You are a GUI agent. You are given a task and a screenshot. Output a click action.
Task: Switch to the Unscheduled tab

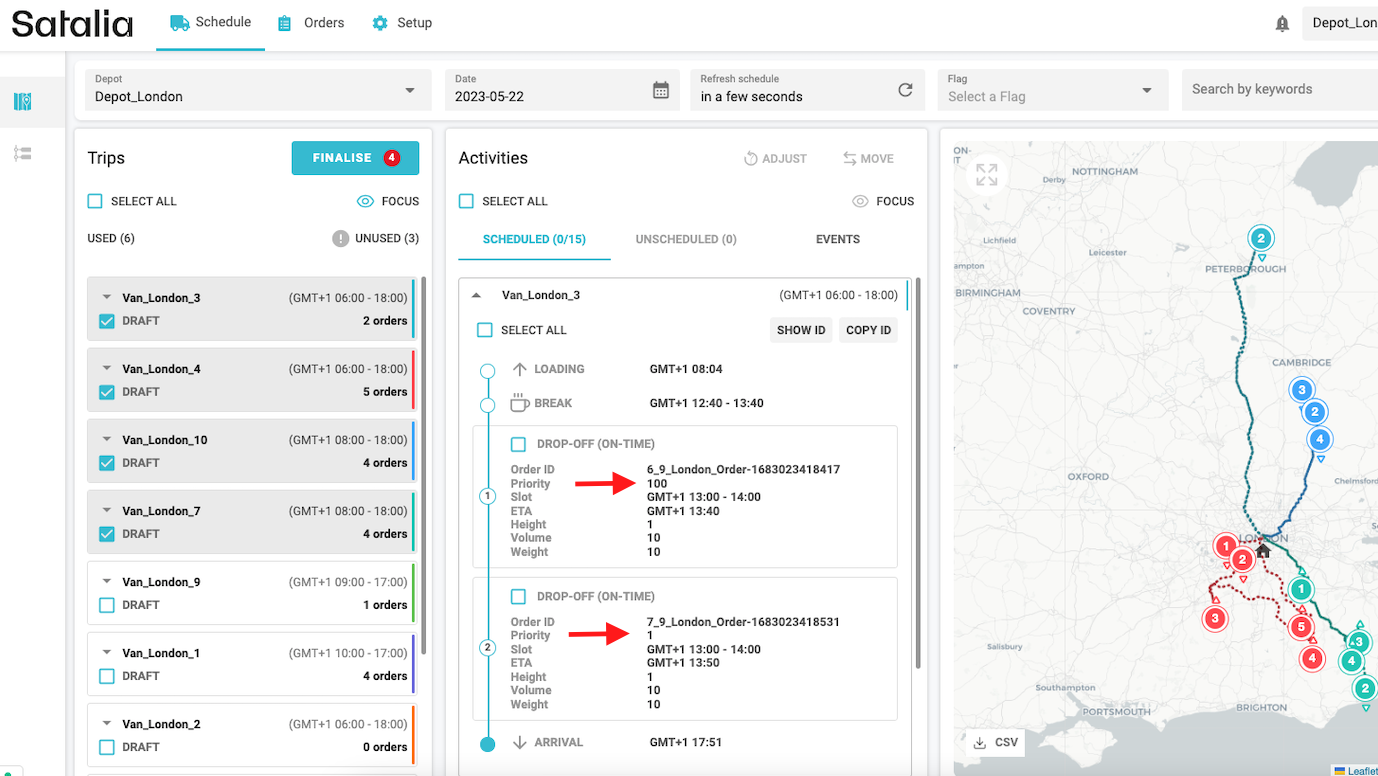coord(685,239)
